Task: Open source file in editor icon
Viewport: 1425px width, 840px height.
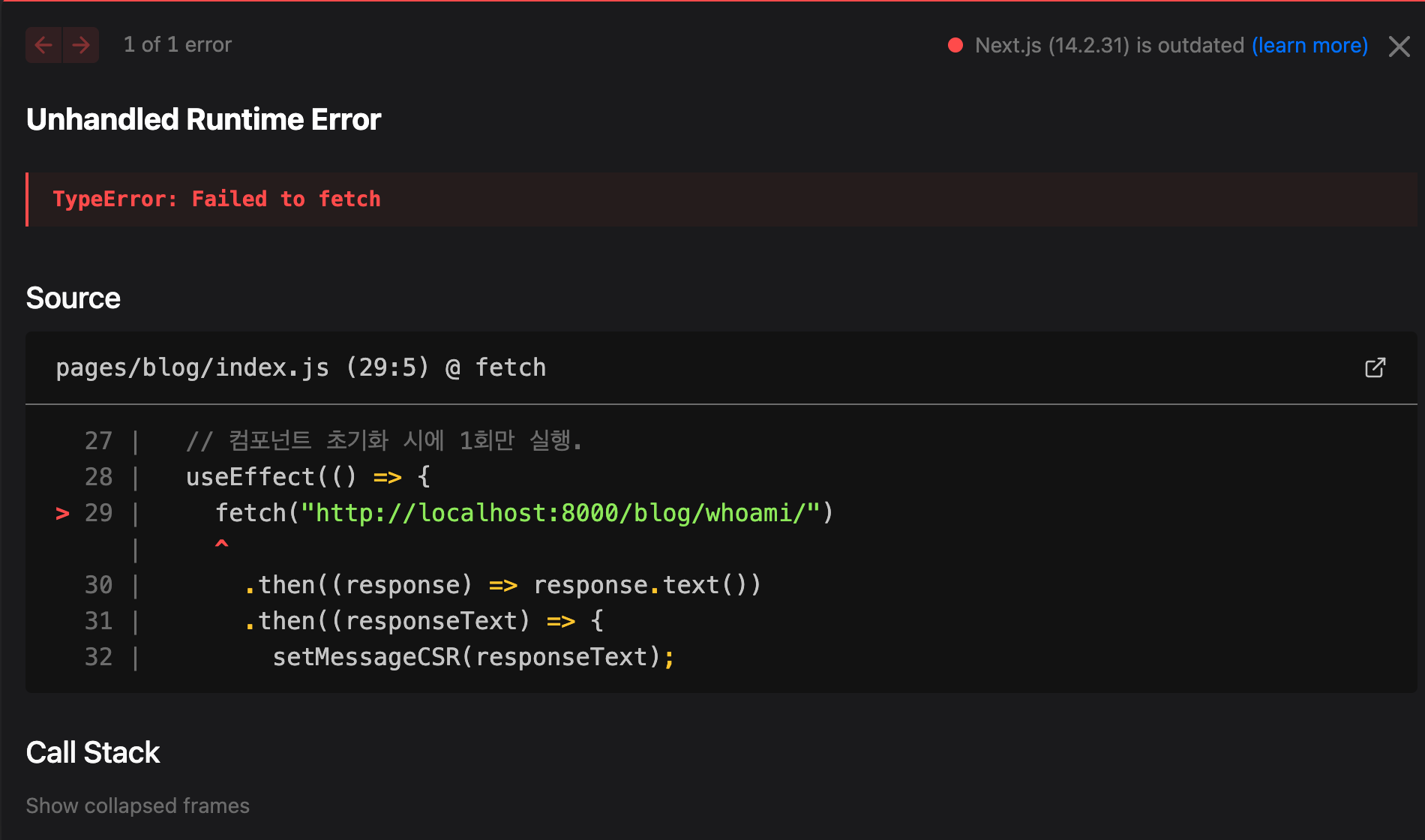Action: click(x=1375, y=367)
